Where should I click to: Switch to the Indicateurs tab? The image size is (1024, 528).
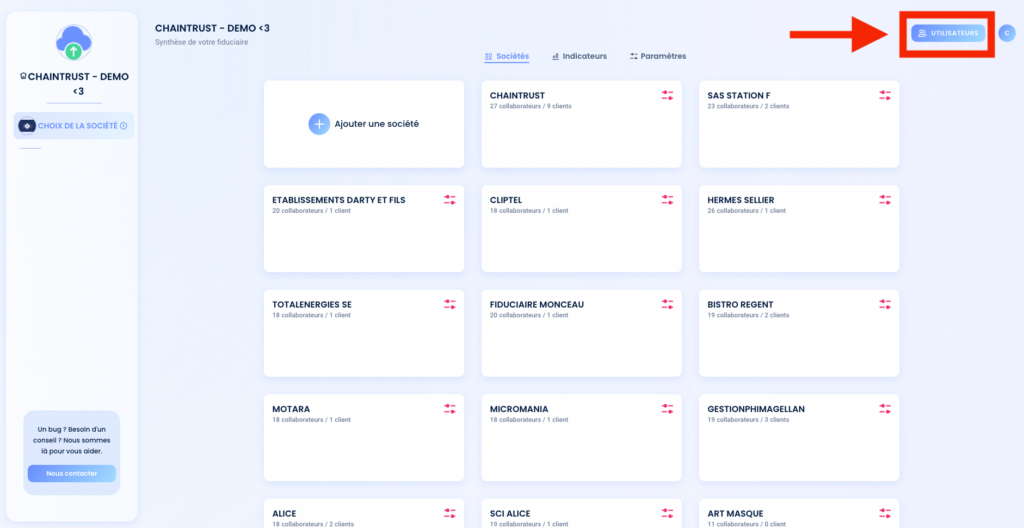click(579, 56)
